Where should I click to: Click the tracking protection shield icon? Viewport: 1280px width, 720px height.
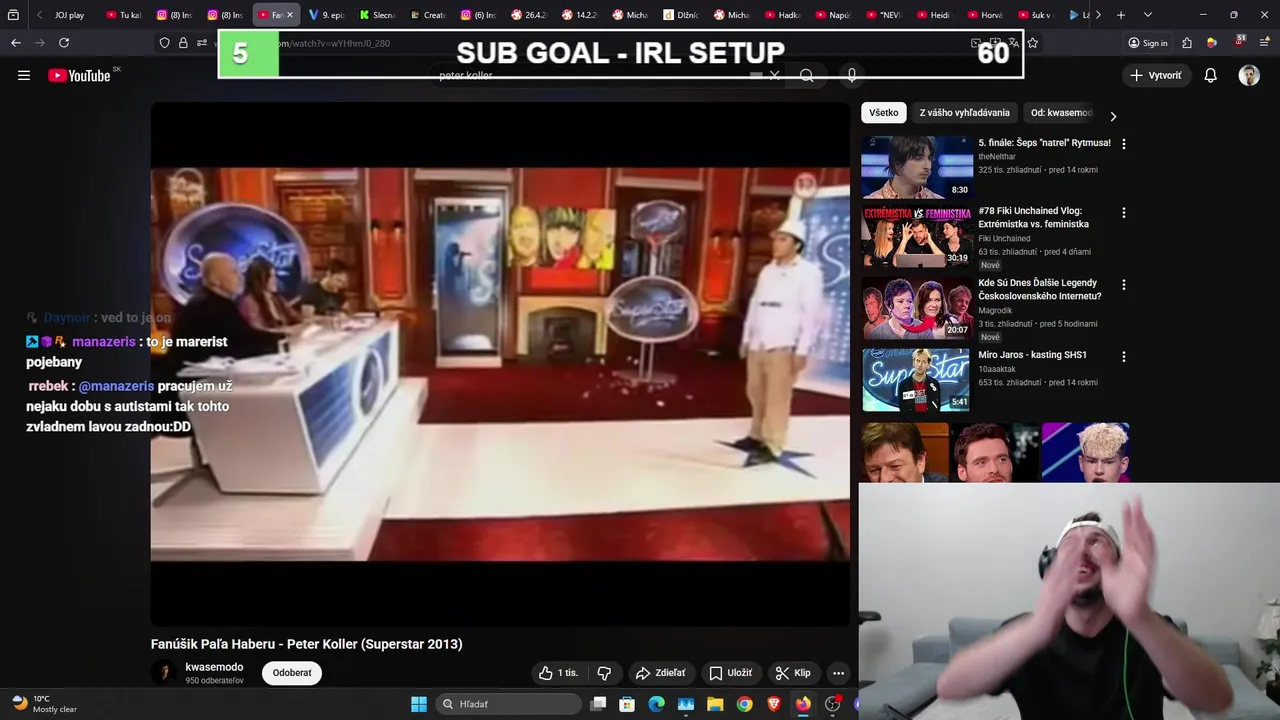(165, 43)
